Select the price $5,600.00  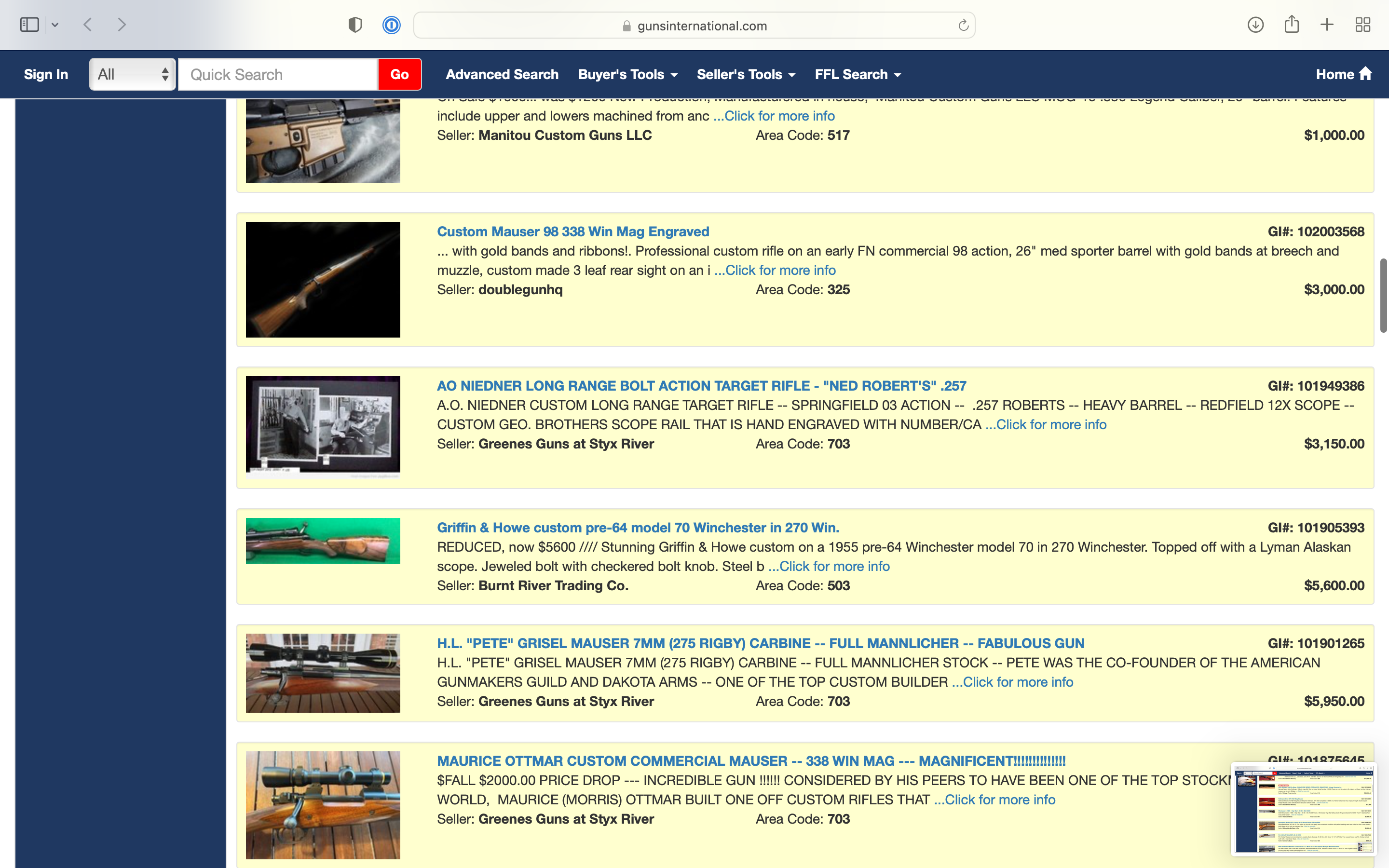point(1334,585)
